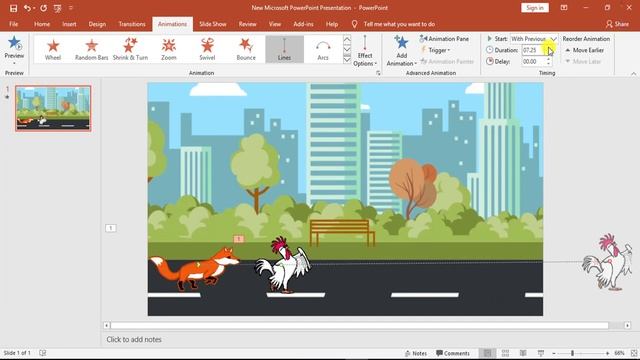Screen dimensions: 640x360
Task: Click the zoom out minus button
Action: pos(554,353)
